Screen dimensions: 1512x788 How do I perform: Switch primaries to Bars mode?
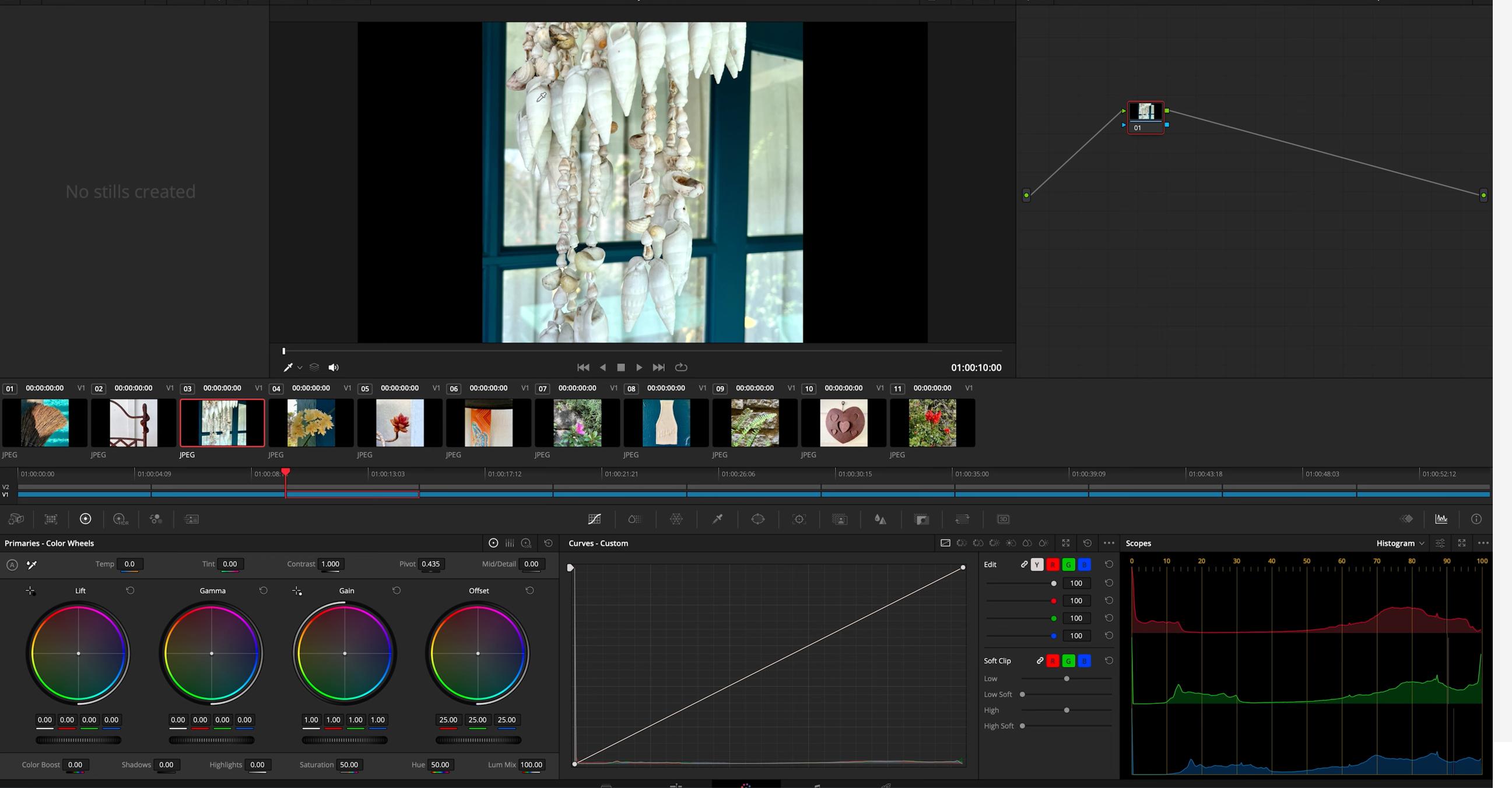pos(510,543)
